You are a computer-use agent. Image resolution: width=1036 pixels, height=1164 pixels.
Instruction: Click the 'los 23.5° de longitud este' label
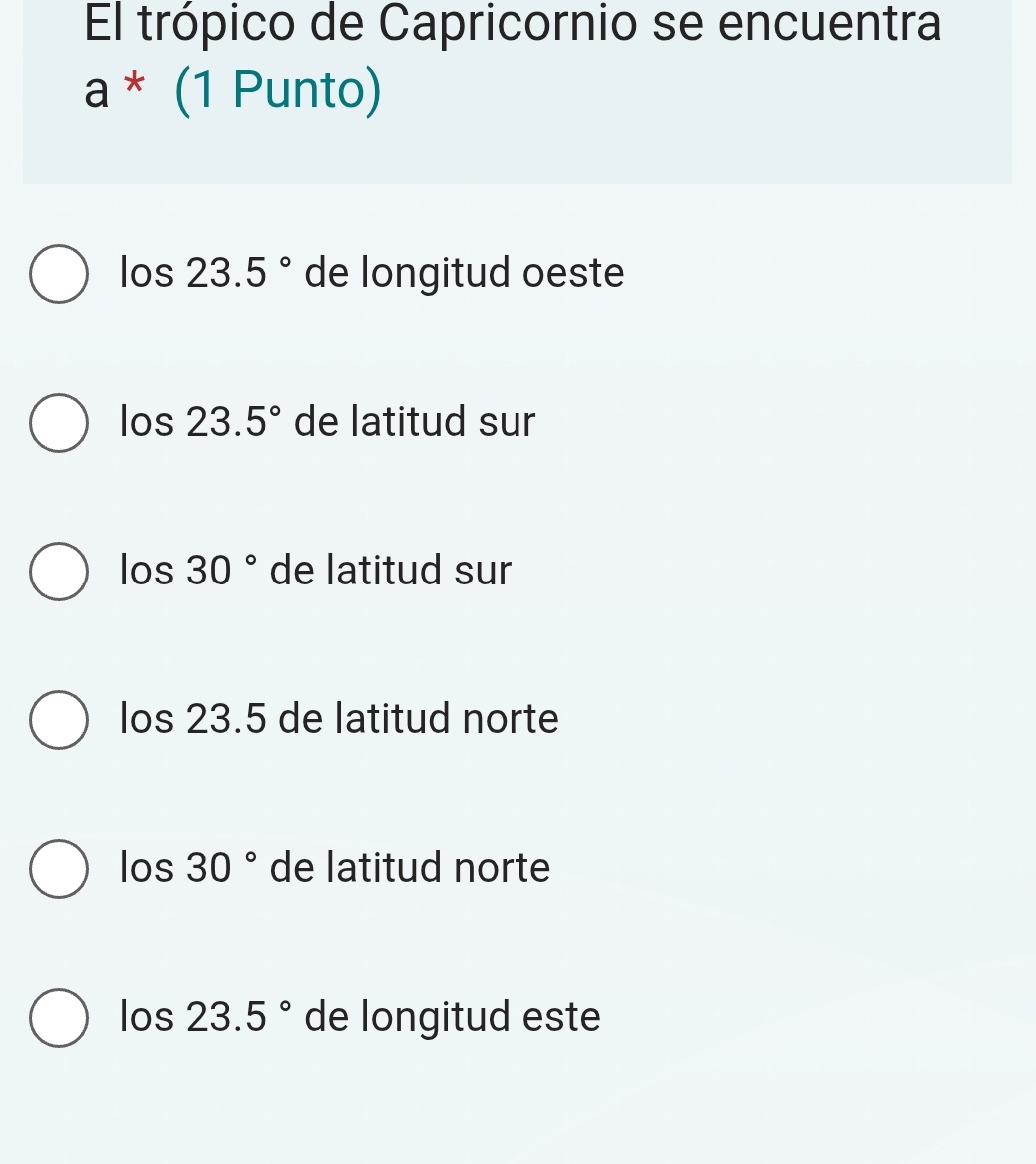[360, 1017]
